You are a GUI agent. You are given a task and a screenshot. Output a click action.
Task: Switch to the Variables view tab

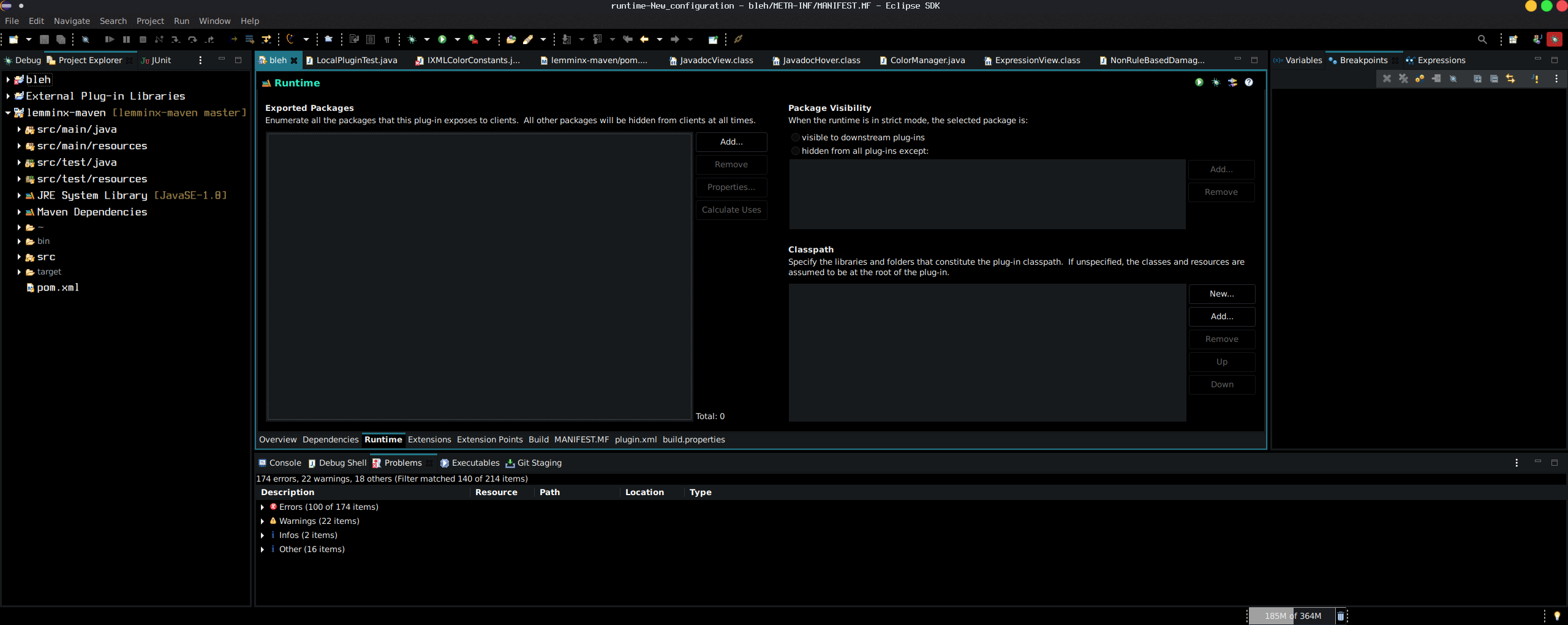[x=1298, y=60]
